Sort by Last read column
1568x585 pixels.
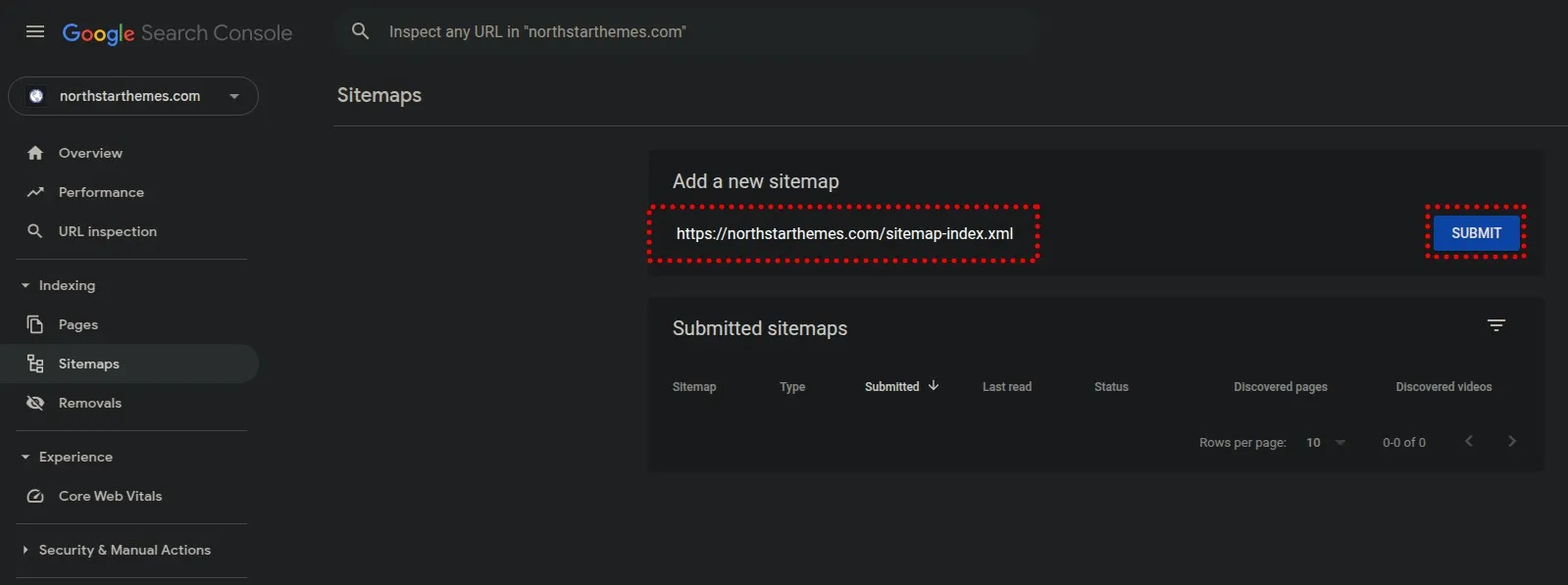[1007, 387]
